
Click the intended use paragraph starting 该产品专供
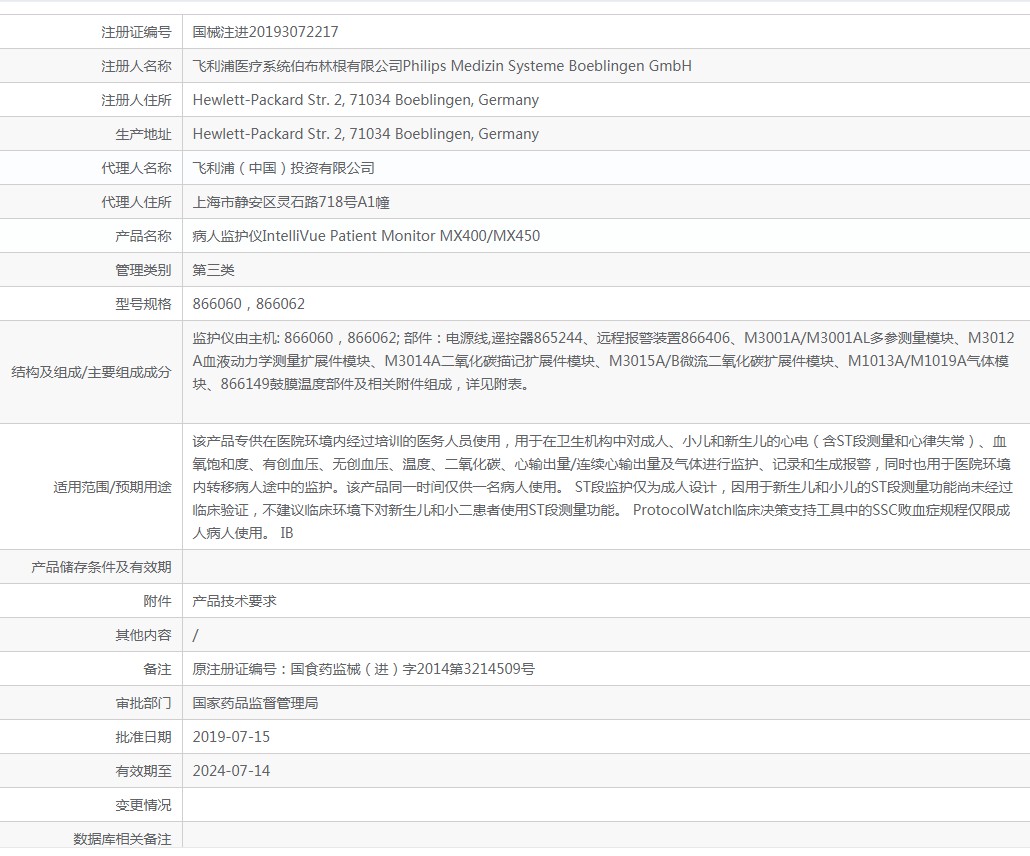(x=602, y=487)
